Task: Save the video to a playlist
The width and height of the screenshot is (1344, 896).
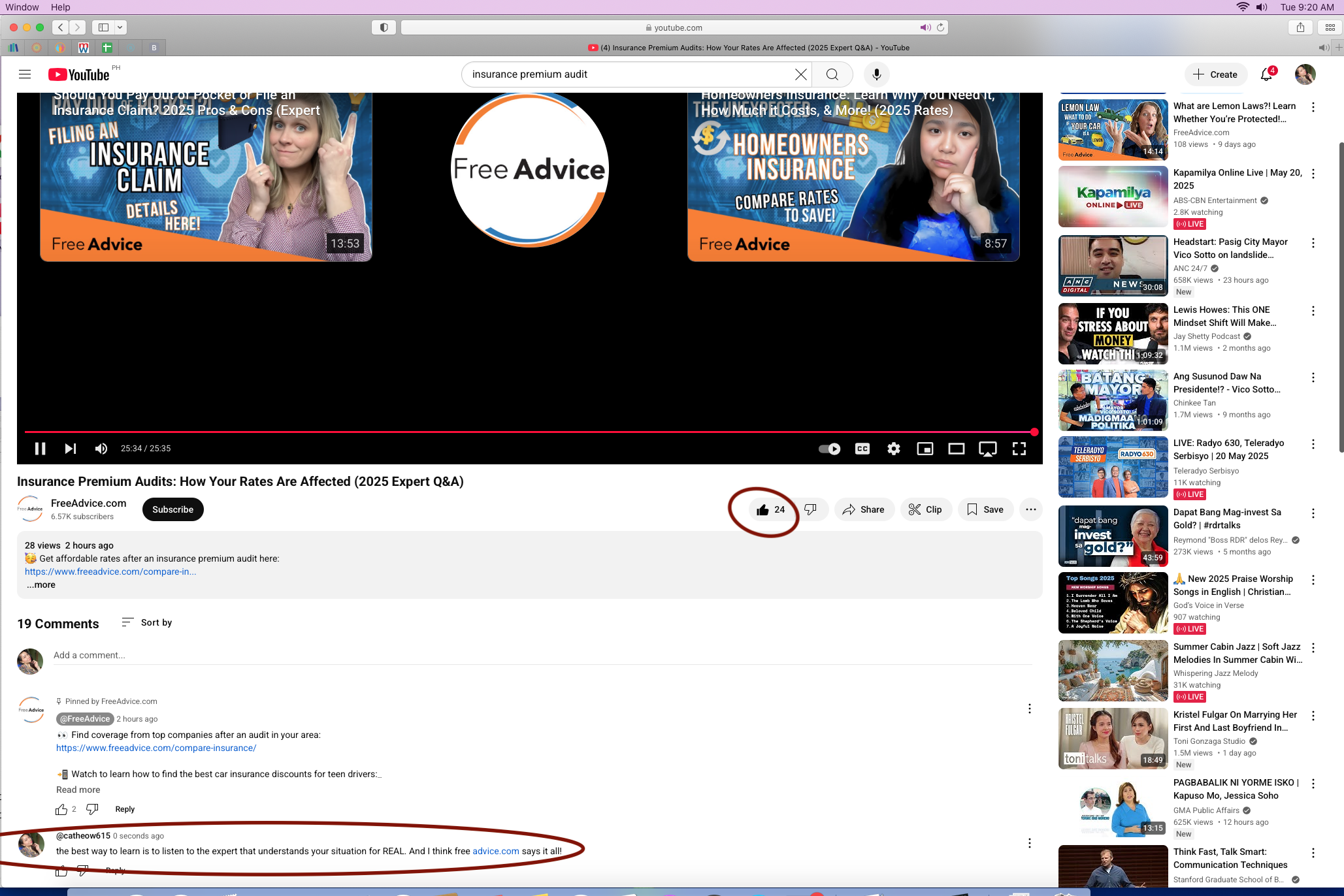Action: click(x=985, y=509)
